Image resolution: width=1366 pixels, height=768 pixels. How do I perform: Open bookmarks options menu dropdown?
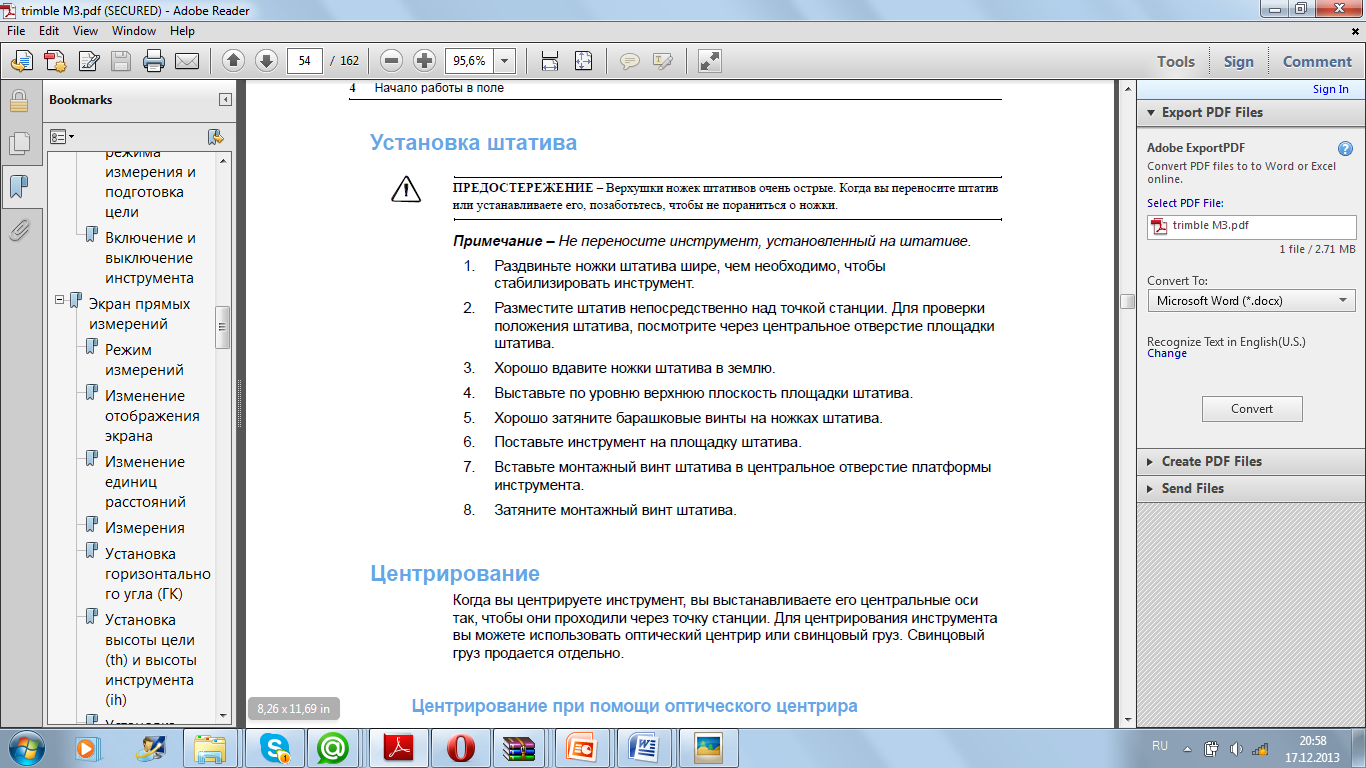point(63,136)
